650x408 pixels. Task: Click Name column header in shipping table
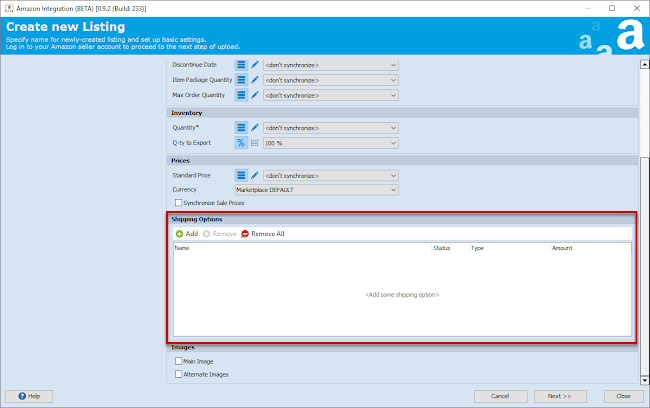coord(302,248)
